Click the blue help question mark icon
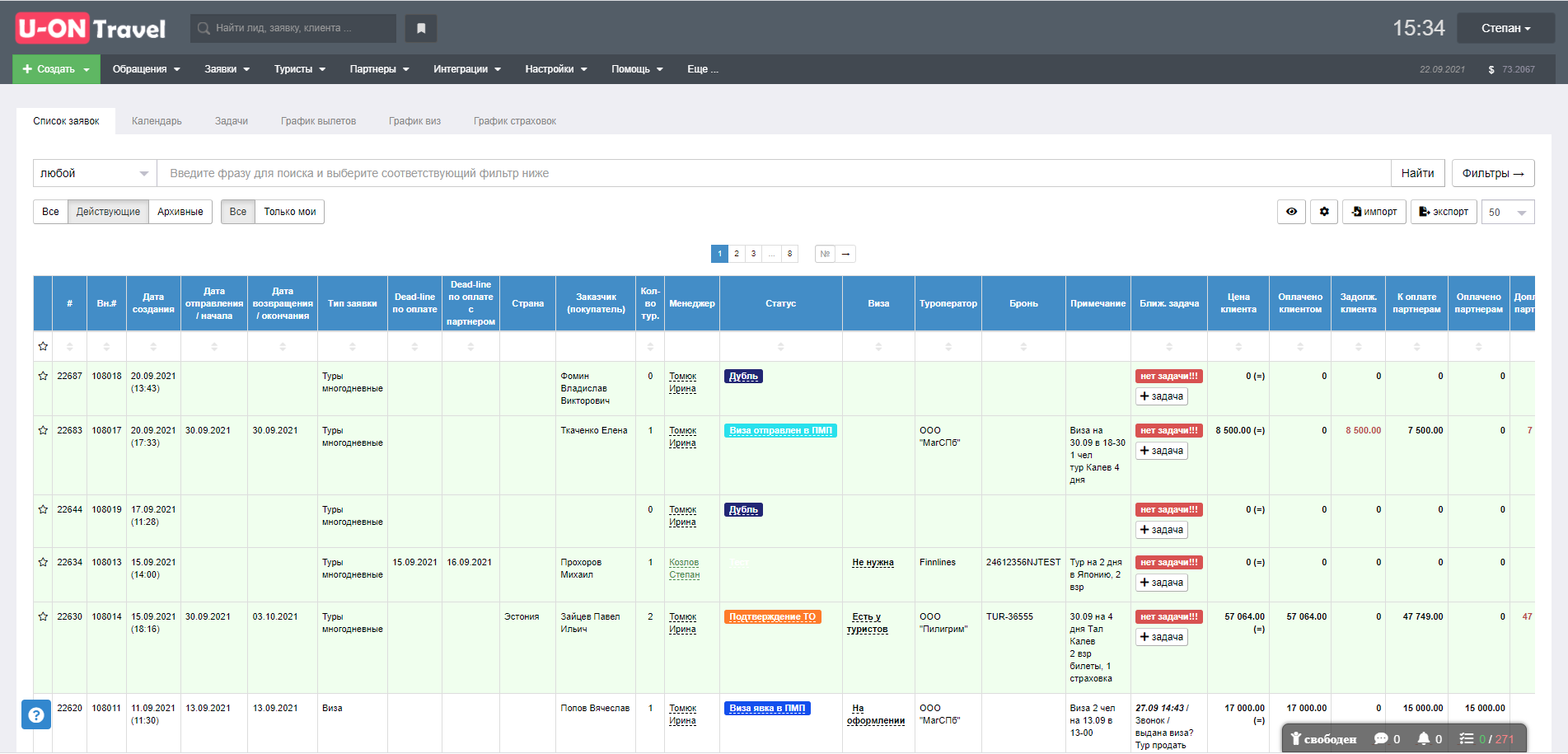Viewport: 1568px width, 754px height. (36, 714)
